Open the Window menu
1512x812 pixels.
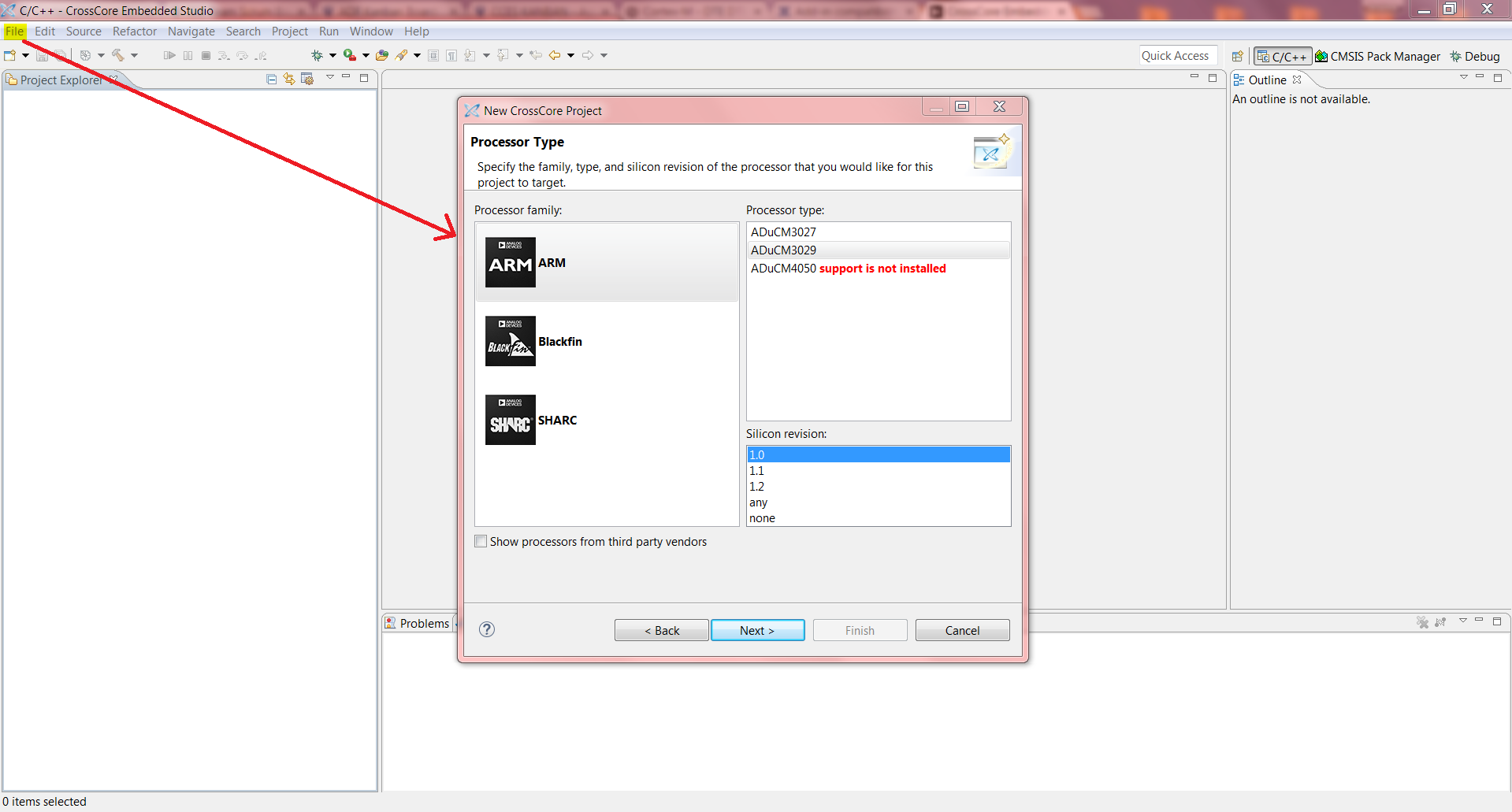[x=371, y=32]
